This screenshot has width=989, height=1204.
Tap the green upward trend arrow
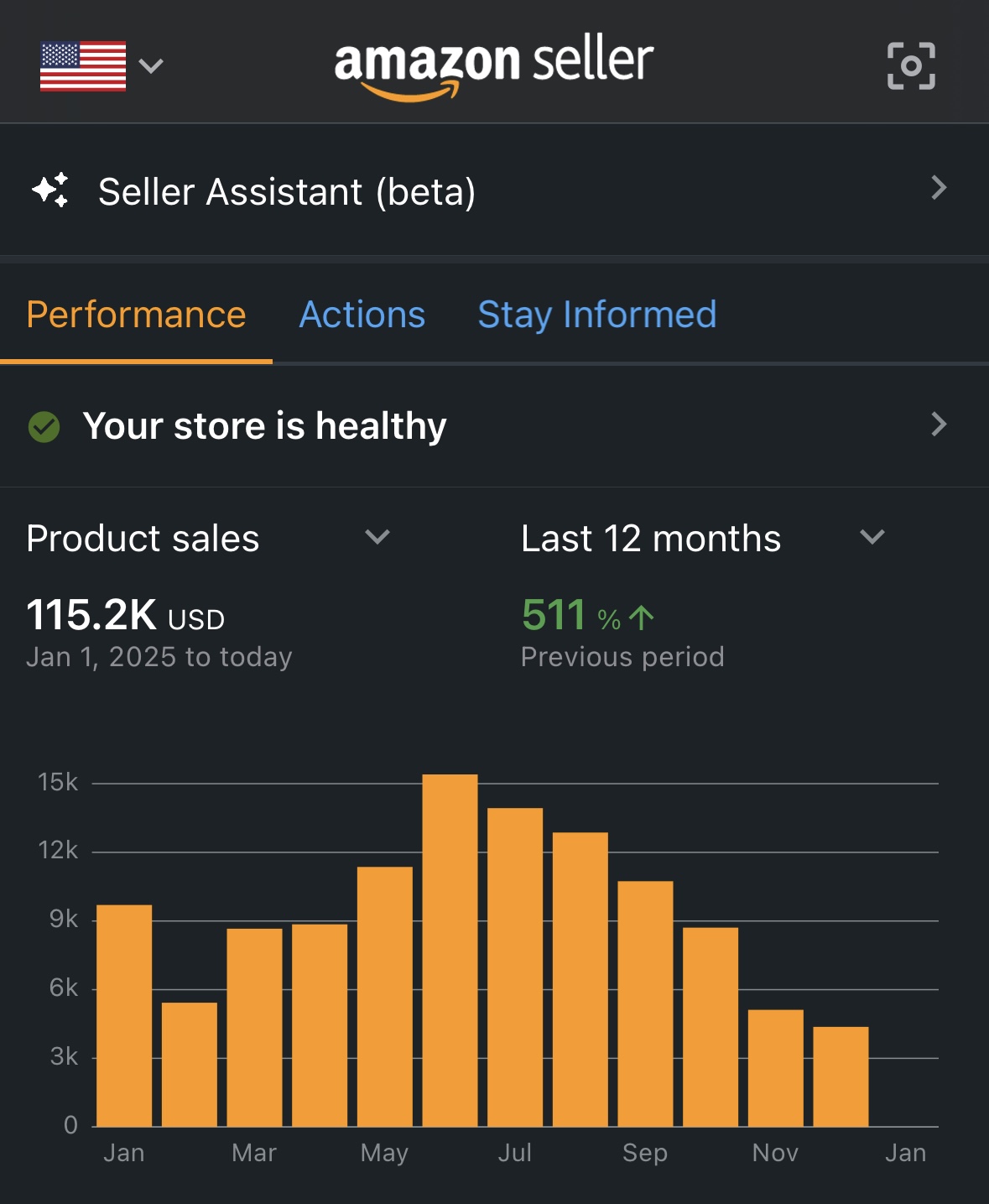click(642, 618)
